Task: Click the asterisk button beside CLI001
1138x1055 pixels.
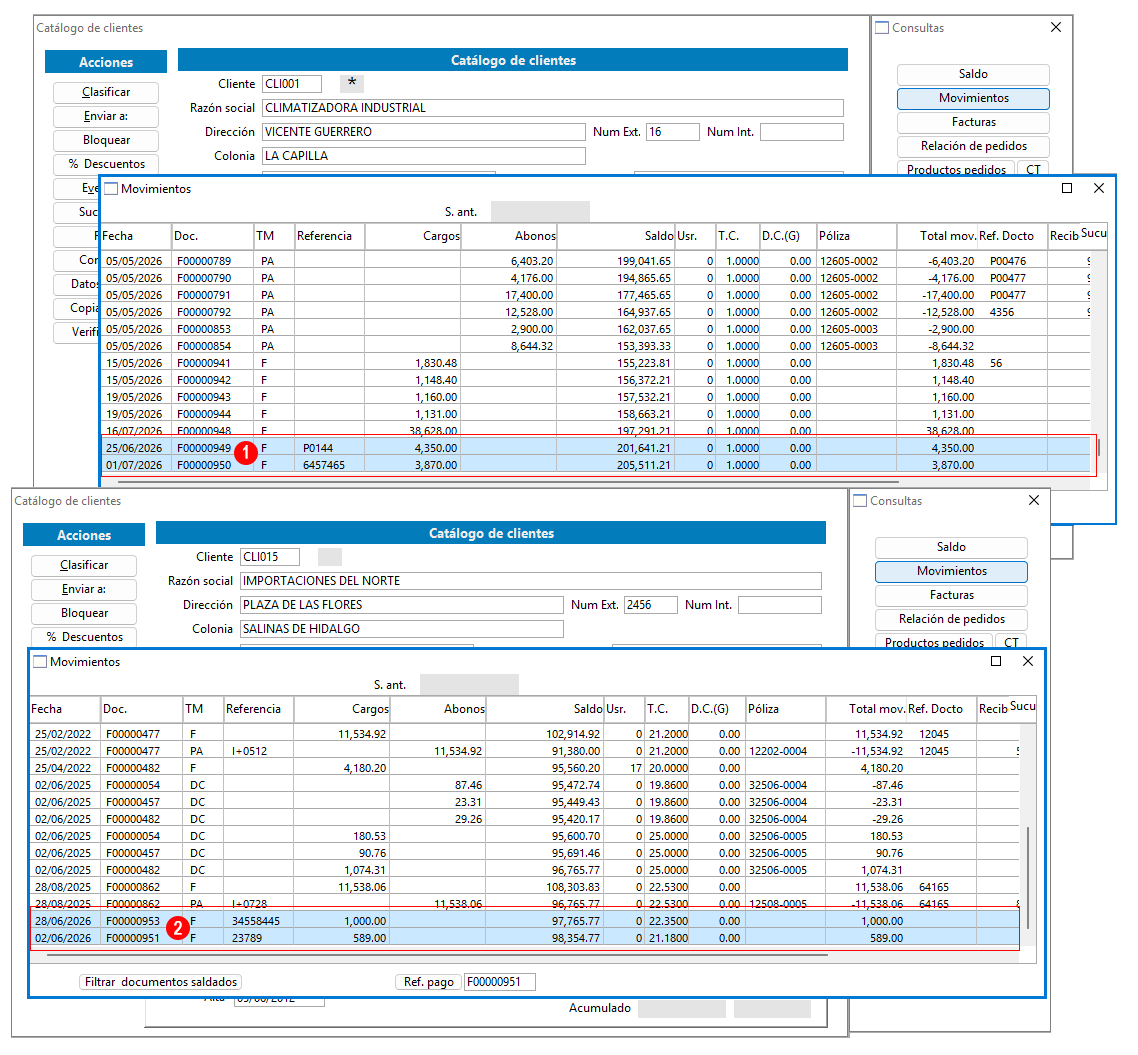Action: 352,83
